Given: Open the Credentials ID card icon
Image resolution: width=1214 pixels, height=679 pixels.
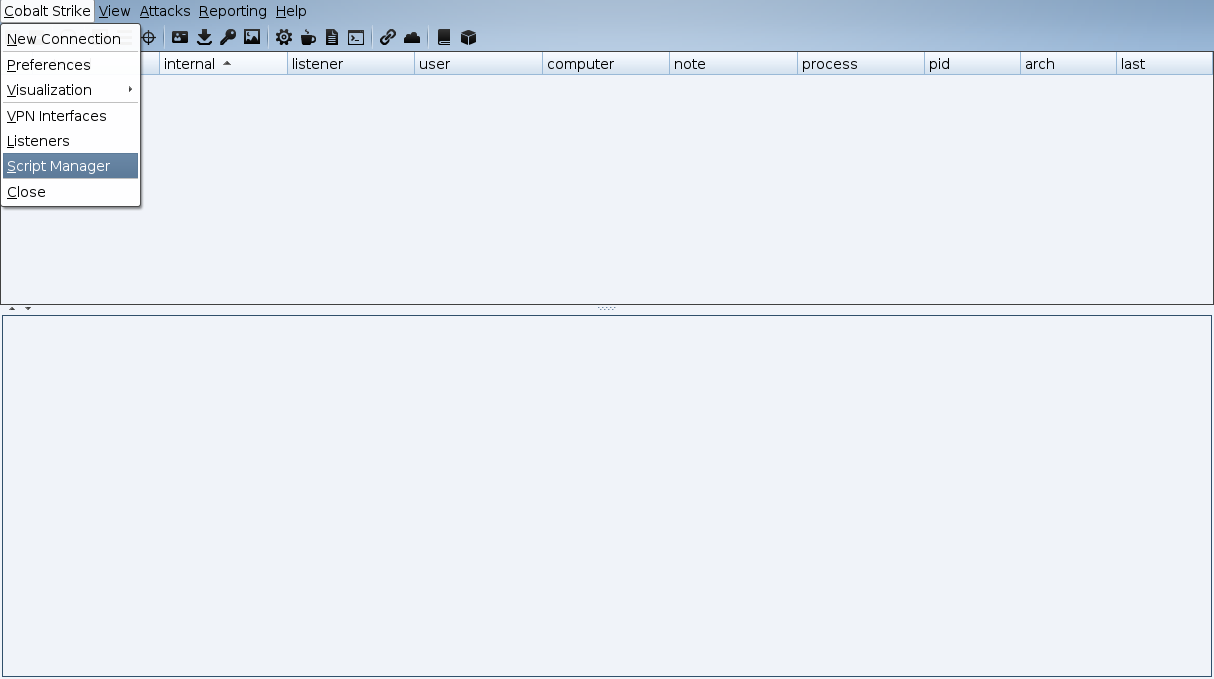Looking at the screenshot, I should (180, 38).
